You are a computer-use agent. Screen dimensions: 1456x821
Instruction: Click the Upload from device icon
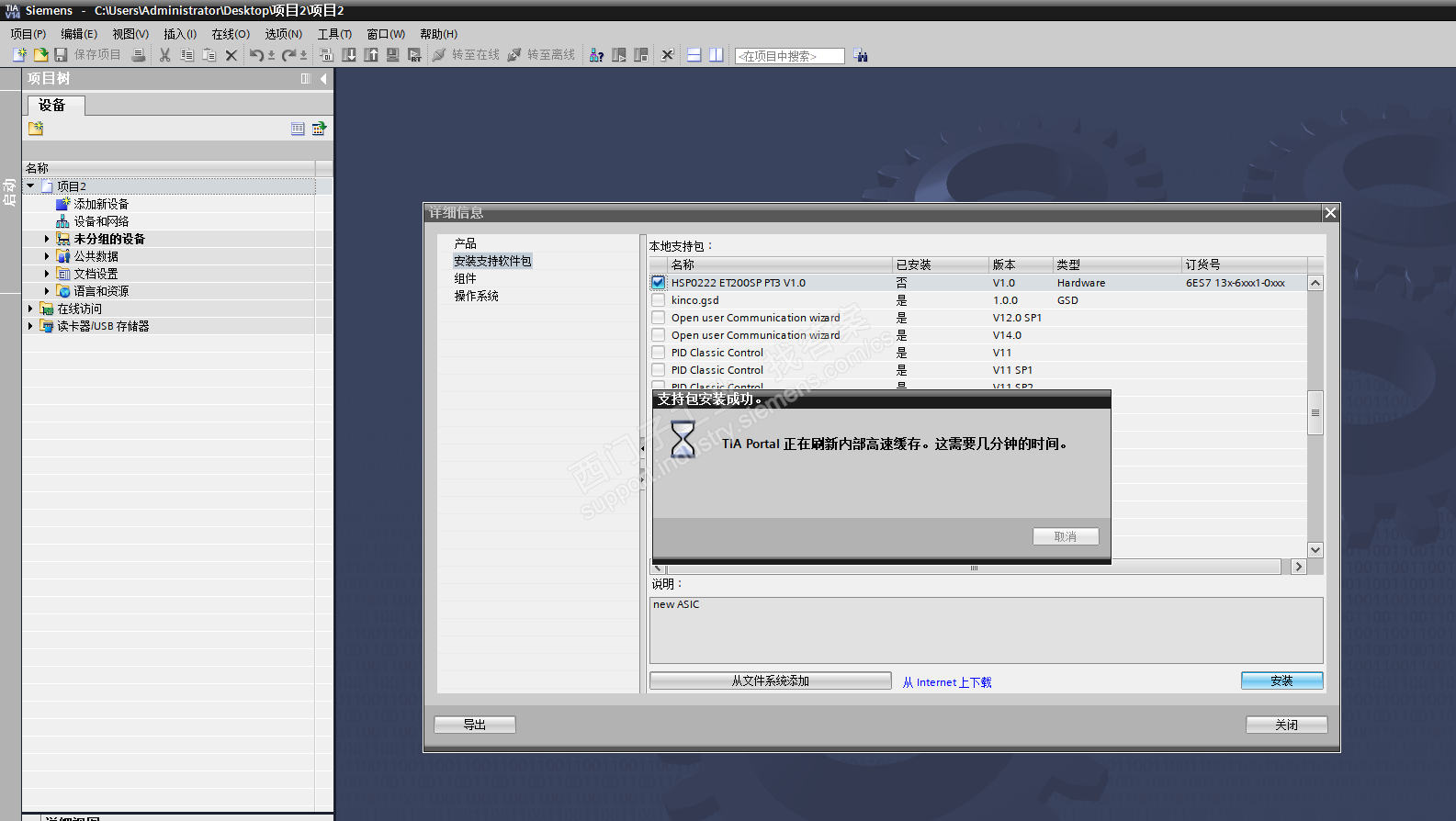pyautogui.click(x=371, y=55)
